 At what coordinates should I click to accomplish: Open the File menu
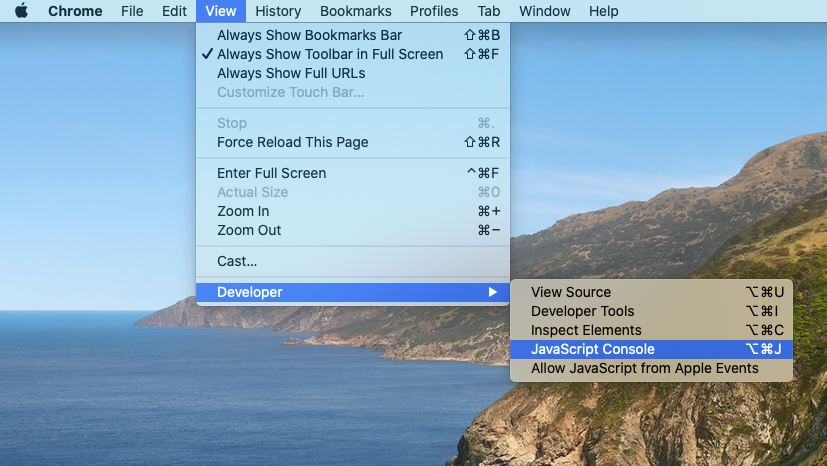(x=132, y=11)
